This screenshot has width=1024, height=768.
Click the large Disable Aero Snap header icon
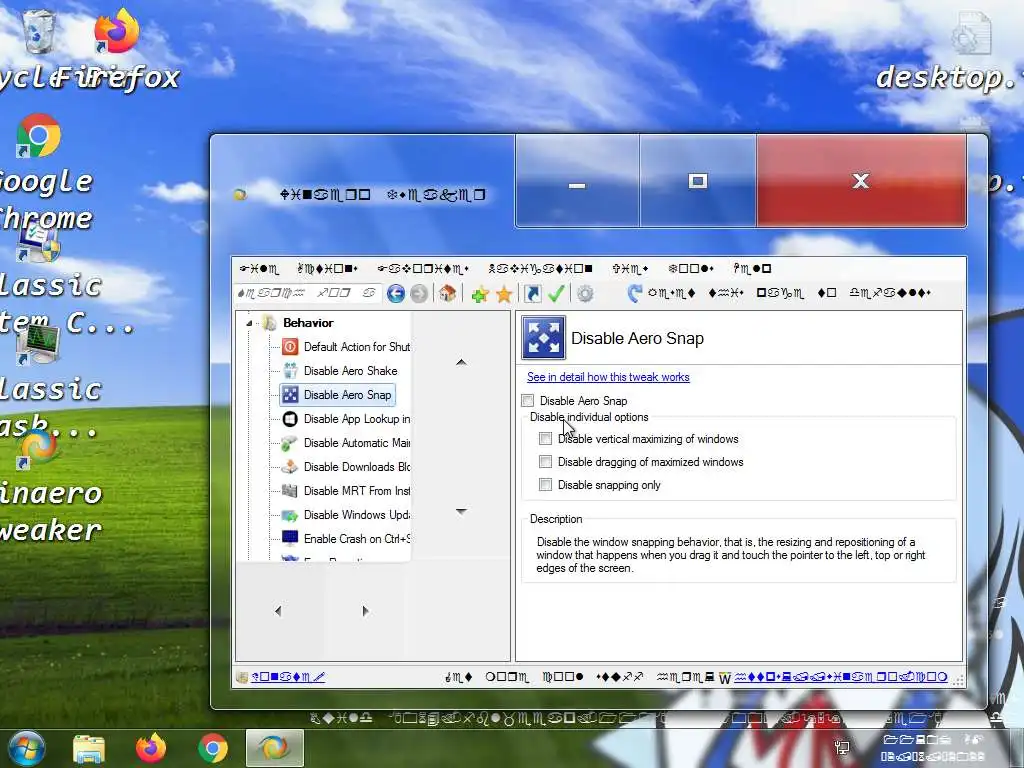coord(543,338)
